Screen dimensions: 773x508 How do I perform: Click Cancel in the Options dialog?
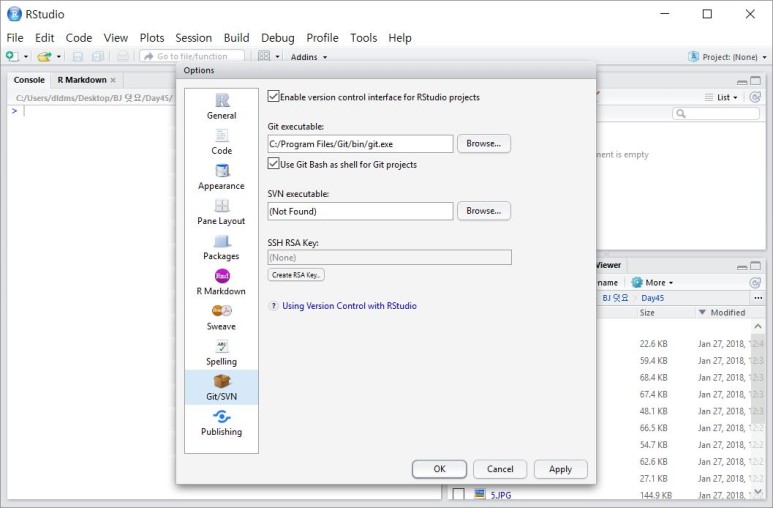pos(500,469)
